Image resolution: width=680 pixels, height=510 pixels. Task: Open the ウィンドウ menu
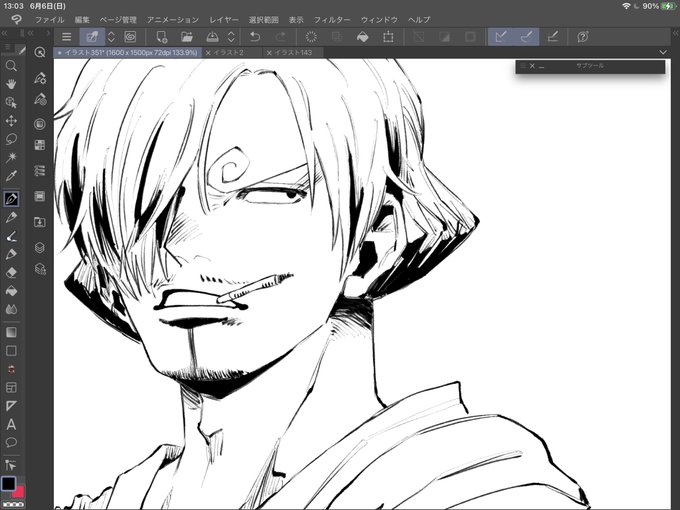[379, 20]
